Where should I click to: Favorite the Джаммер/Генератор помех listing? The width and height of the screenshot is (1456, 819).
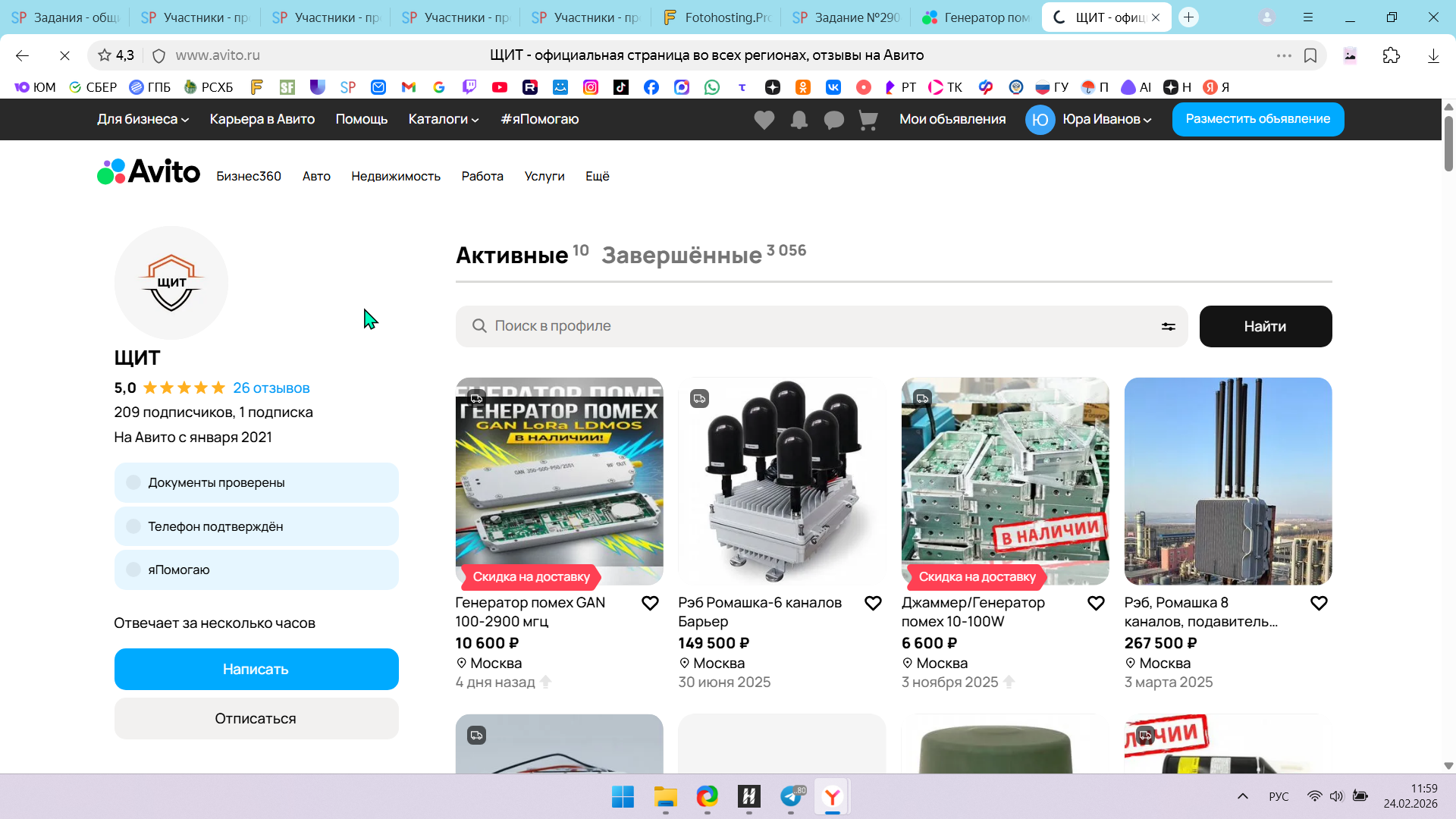(1096, 604)
